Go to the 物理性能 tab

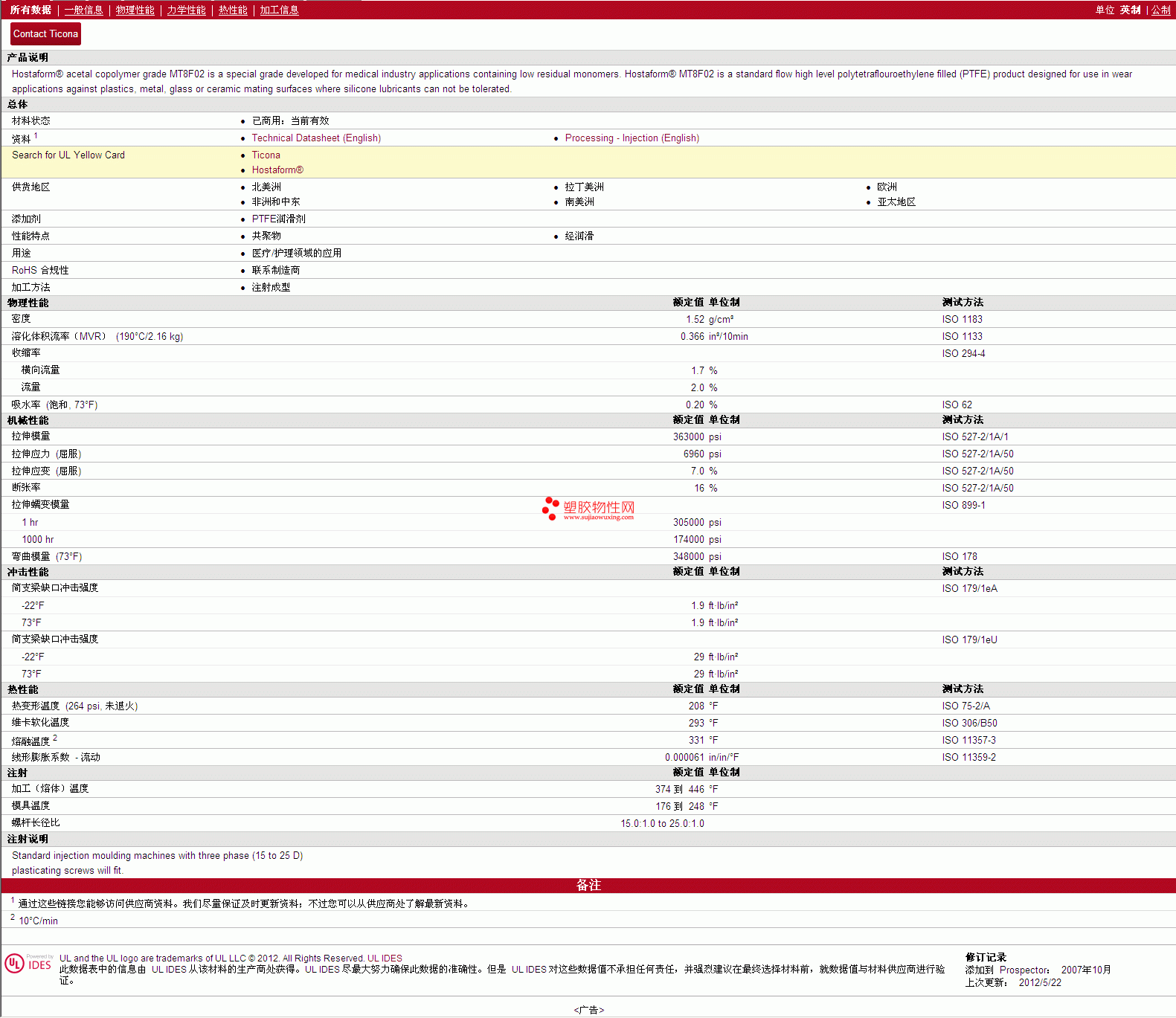[135, 10]
